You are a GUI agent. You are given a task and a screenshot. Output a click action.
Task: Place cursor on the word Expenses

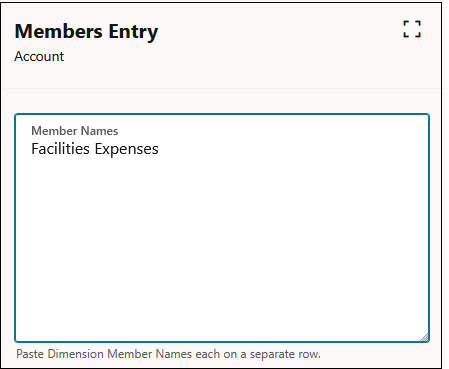coord(127,150)
